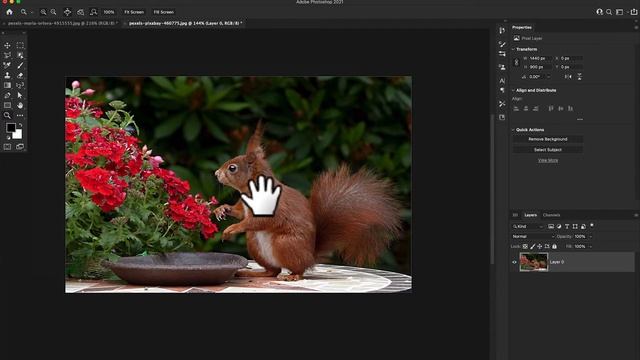Click the Fill Screen button
640x360 pixels.
click(x=164, y=12)
